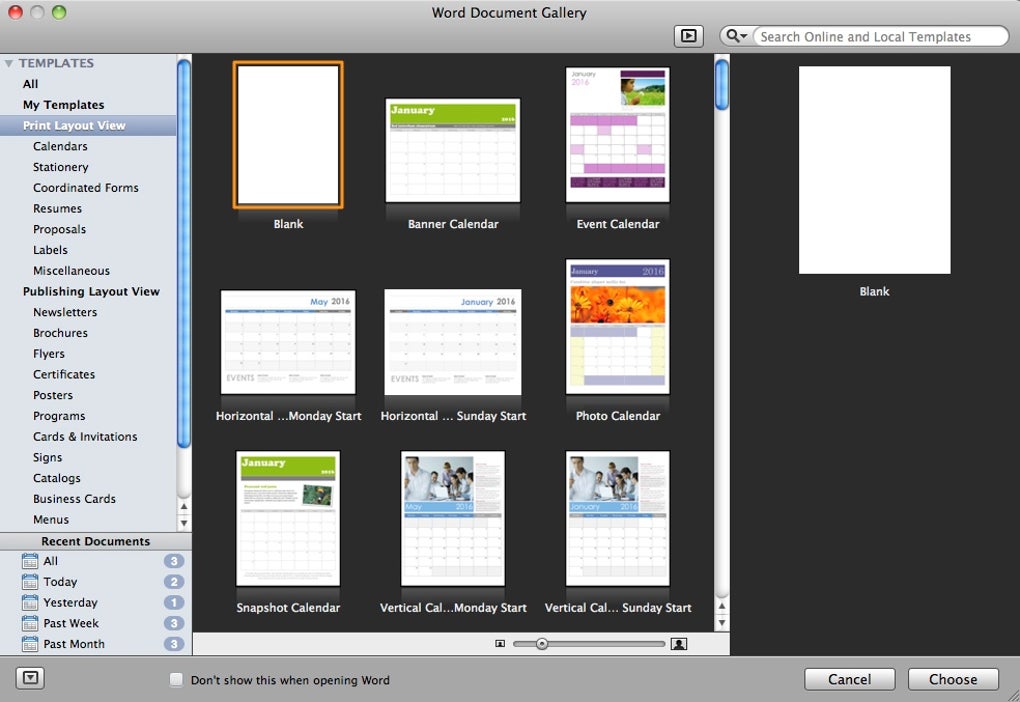Click the Choose button
Image resolution: width=1020 pixels, height=702 pixels.
point(953,679)
